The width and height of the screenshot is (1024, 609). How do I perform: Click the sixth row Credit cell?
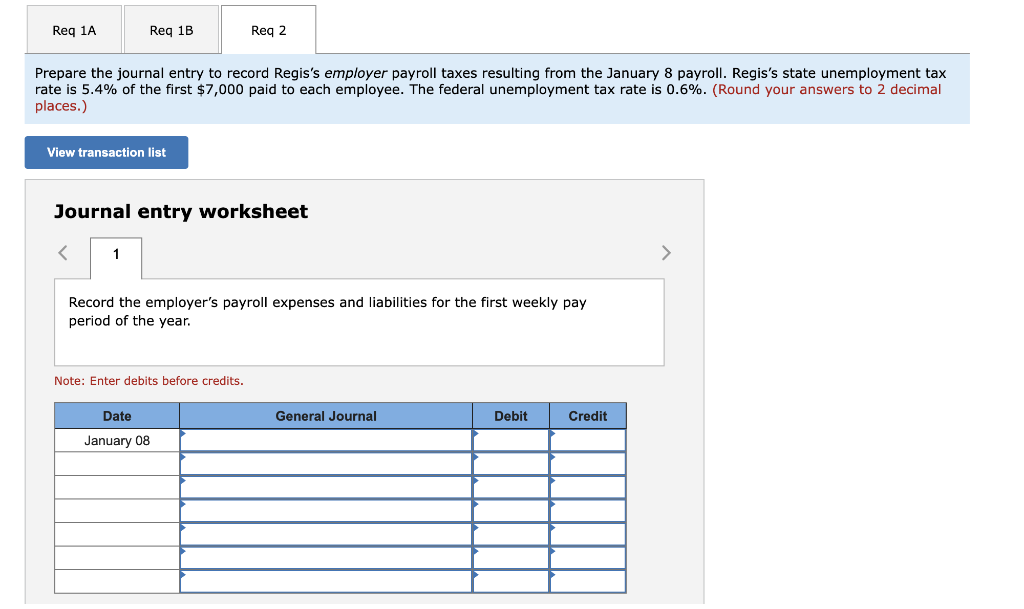coord(588,557)
